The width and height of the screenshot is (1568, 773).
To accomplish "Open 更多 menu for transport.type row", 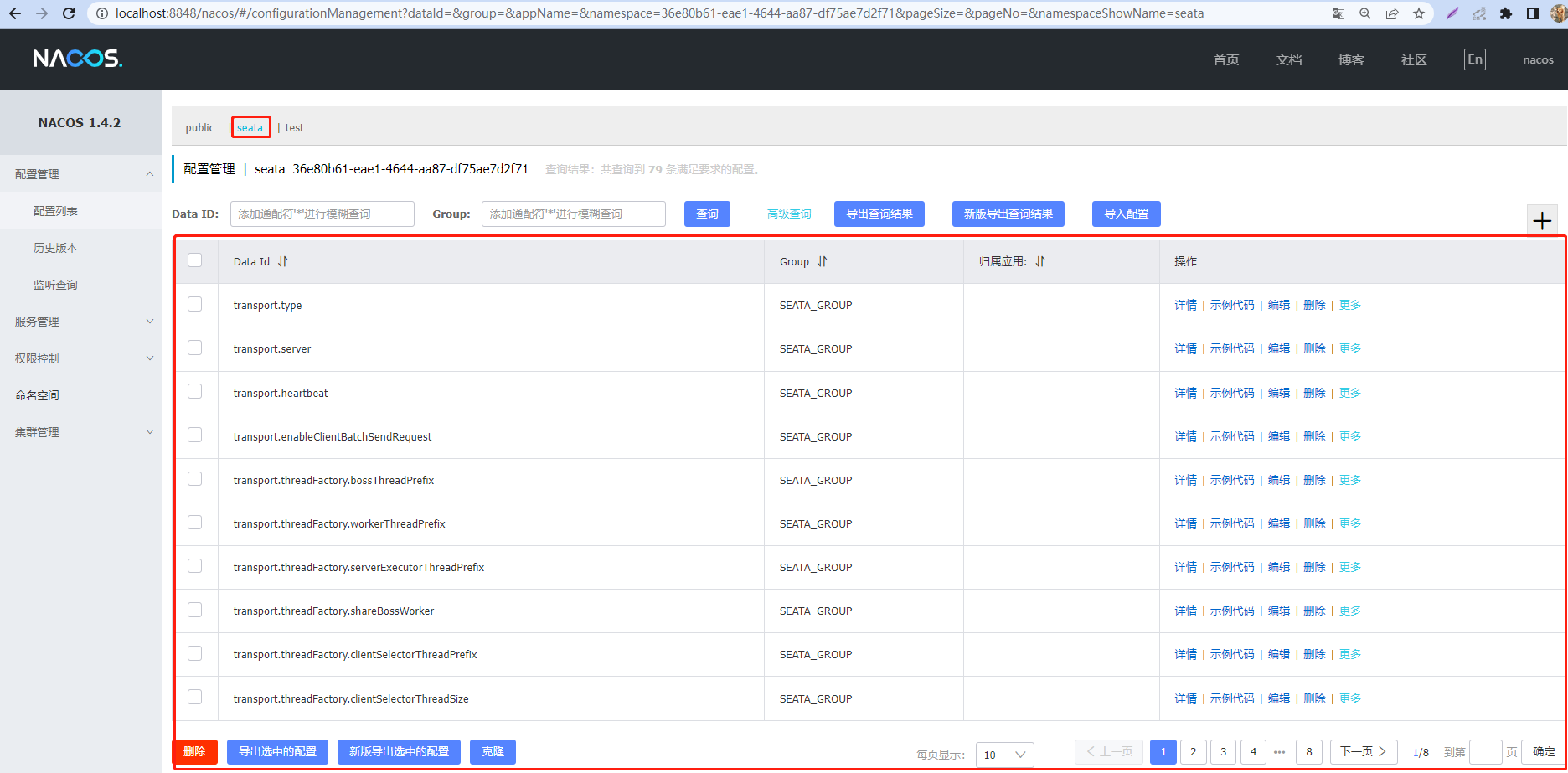I will [x=1350, y=305].
